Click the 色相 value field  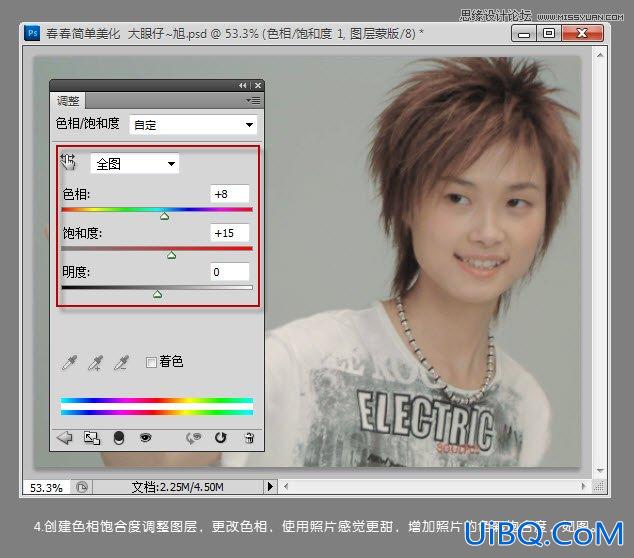229,194
